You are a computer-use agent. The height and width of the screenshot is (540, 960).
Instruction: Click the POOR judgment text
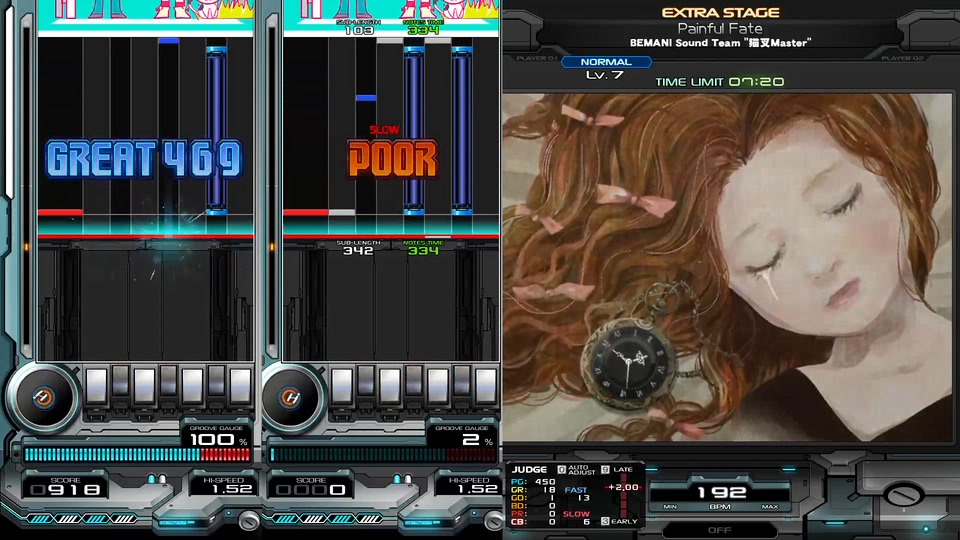392,159
